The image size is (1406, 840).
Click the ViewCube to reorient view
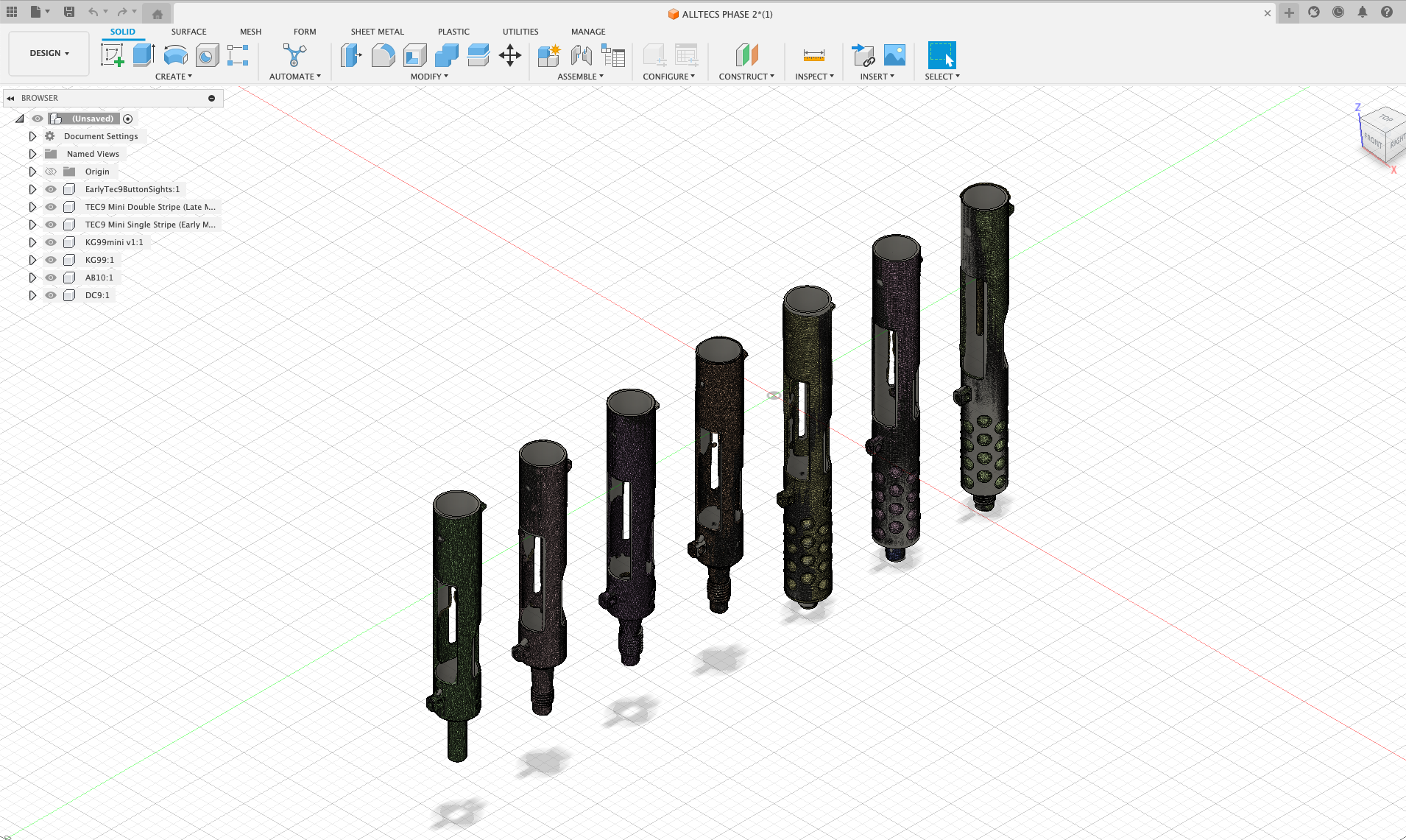(1382, 135)
